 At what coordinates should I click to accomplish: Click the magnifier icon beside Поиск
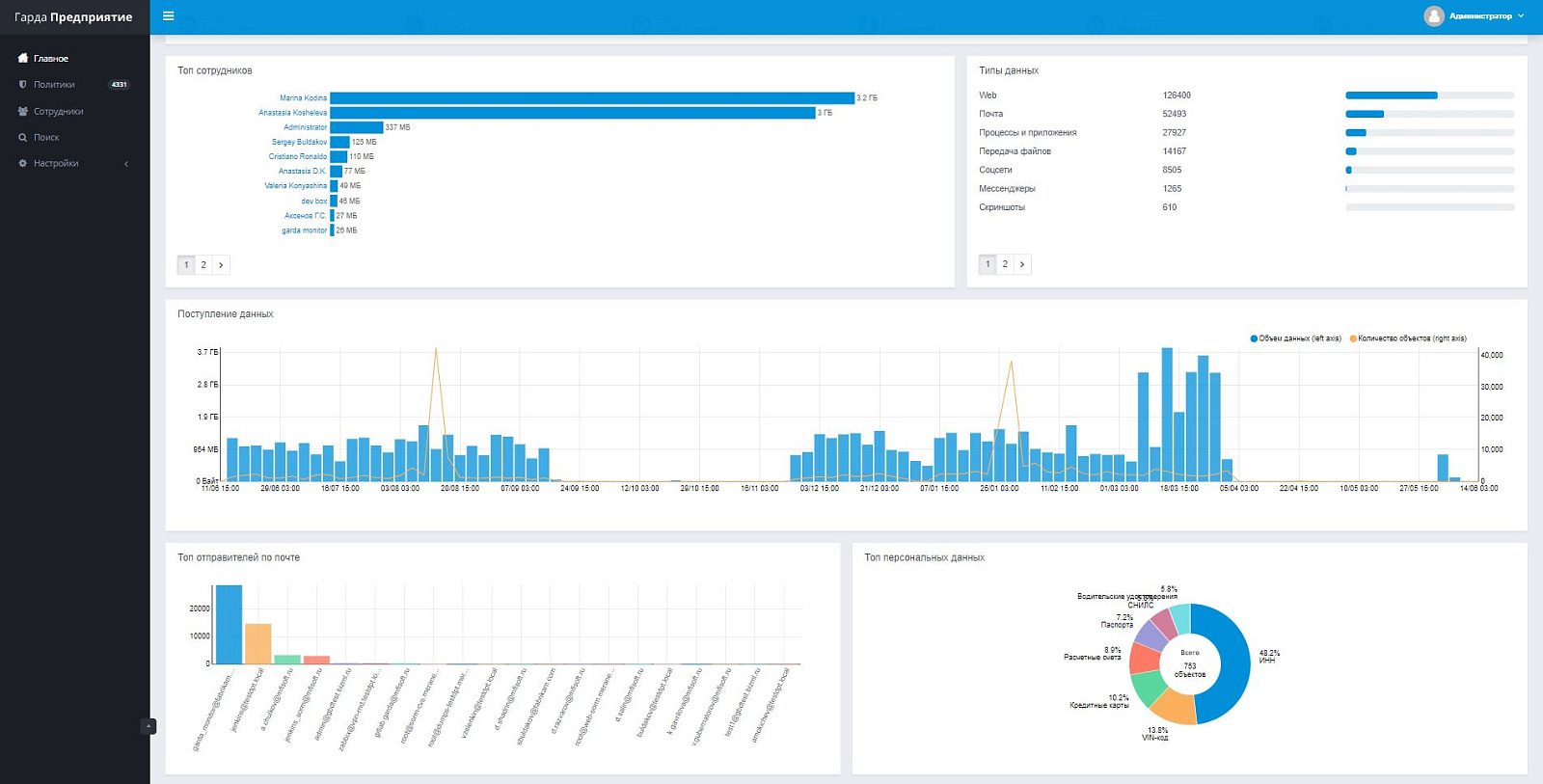23,137
